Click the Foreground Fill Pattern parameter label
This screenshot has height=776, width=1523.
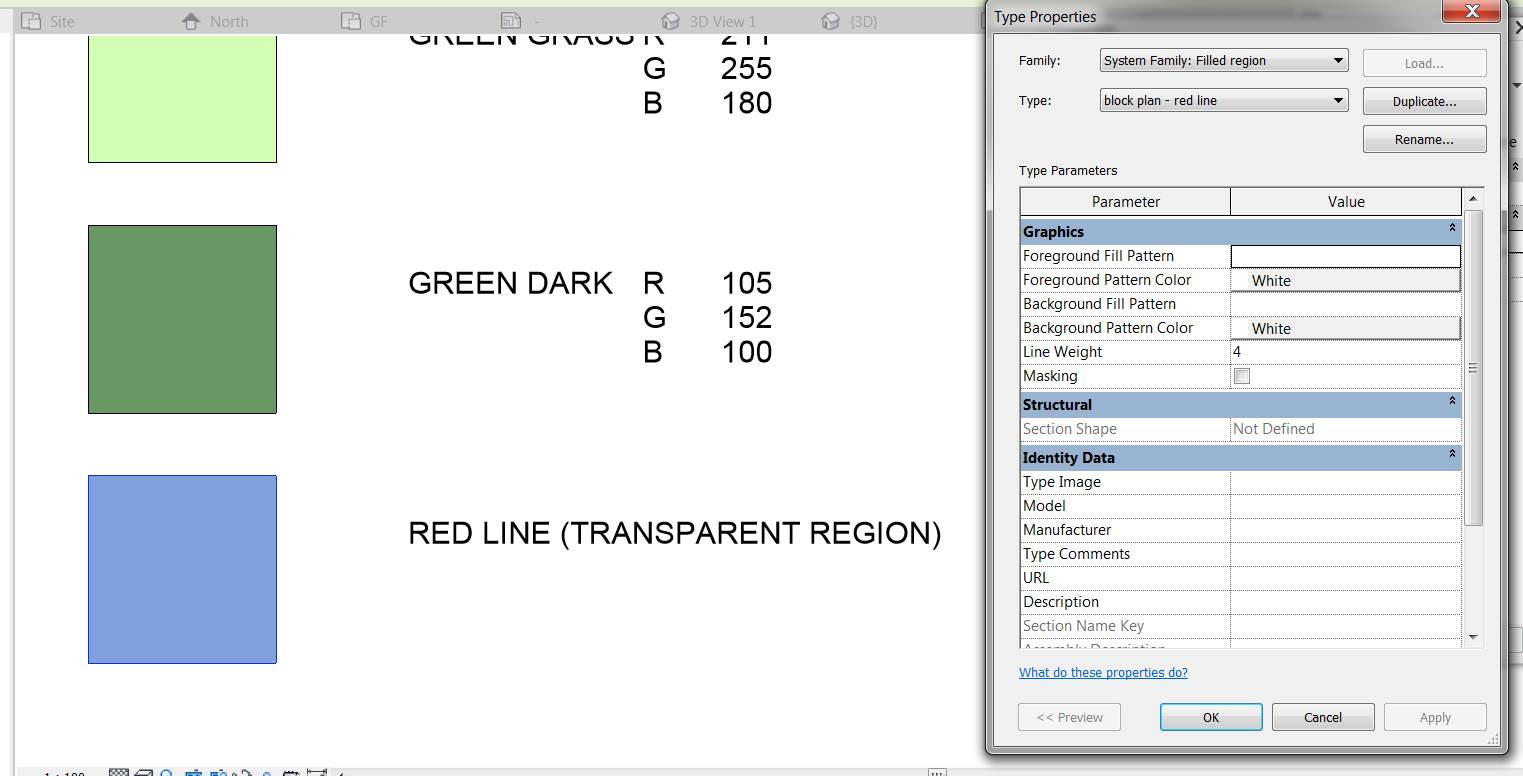click(1098, 256)
